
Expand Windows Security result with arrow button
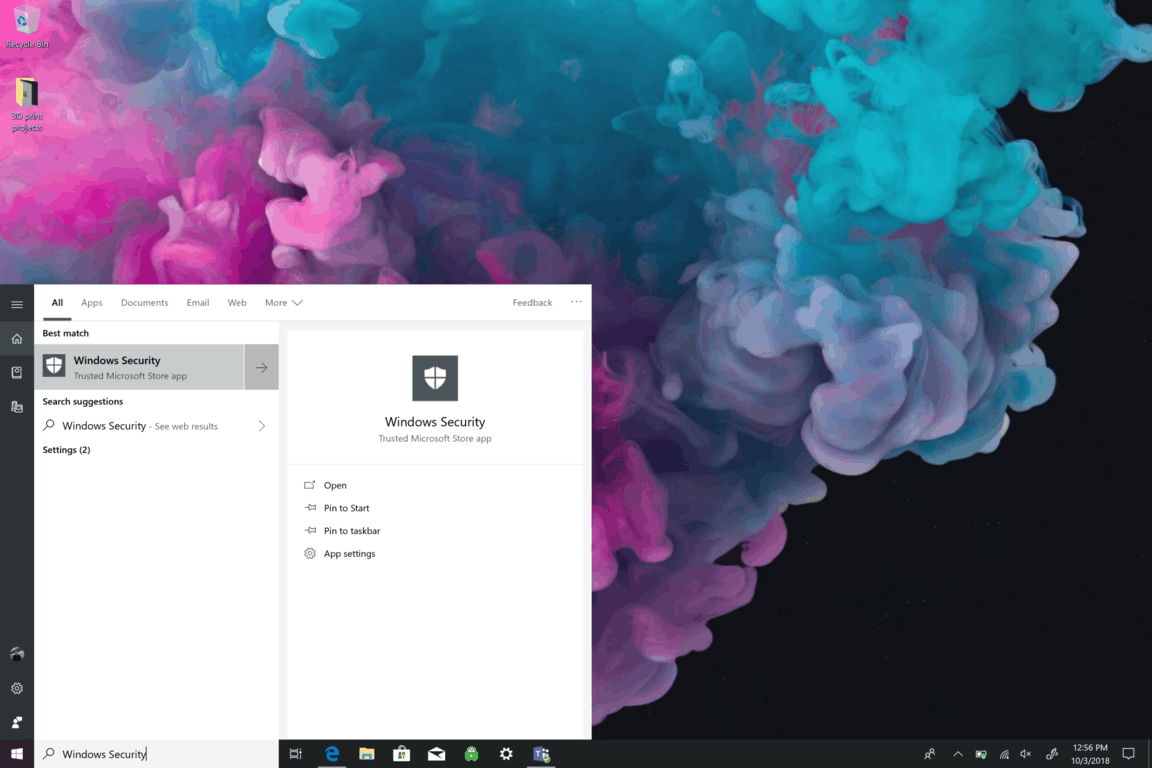261,367
